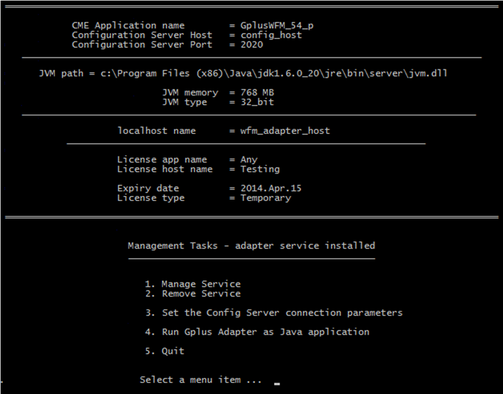Click the Configuration Server Port value 2020
The image size is (503, 394).
point(252,45)
